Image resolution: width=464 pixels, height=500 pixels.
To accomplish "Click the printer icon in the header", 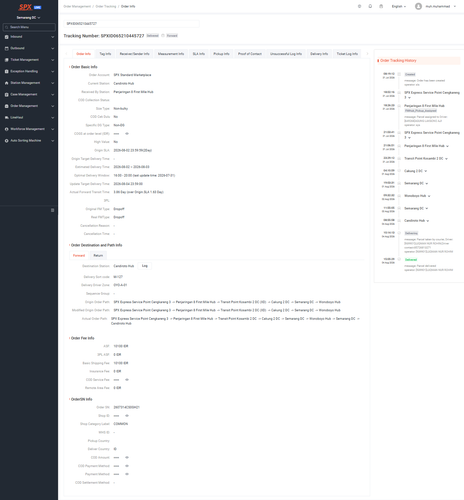I will [381, 6].
